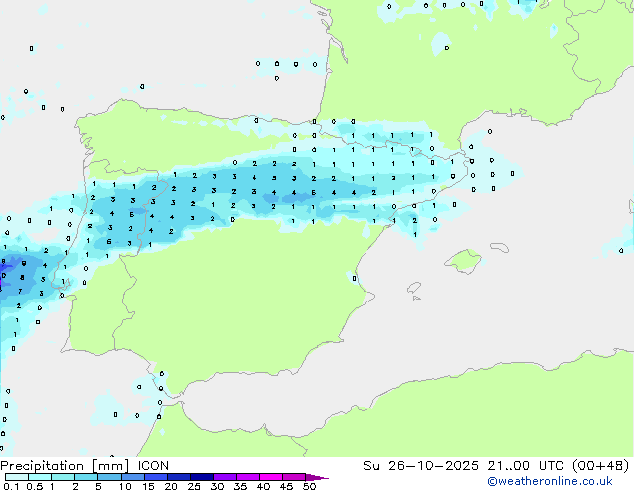Click the legend scale label '0.1'
This screenshot has height=490, width=634.
click(11, 486)
